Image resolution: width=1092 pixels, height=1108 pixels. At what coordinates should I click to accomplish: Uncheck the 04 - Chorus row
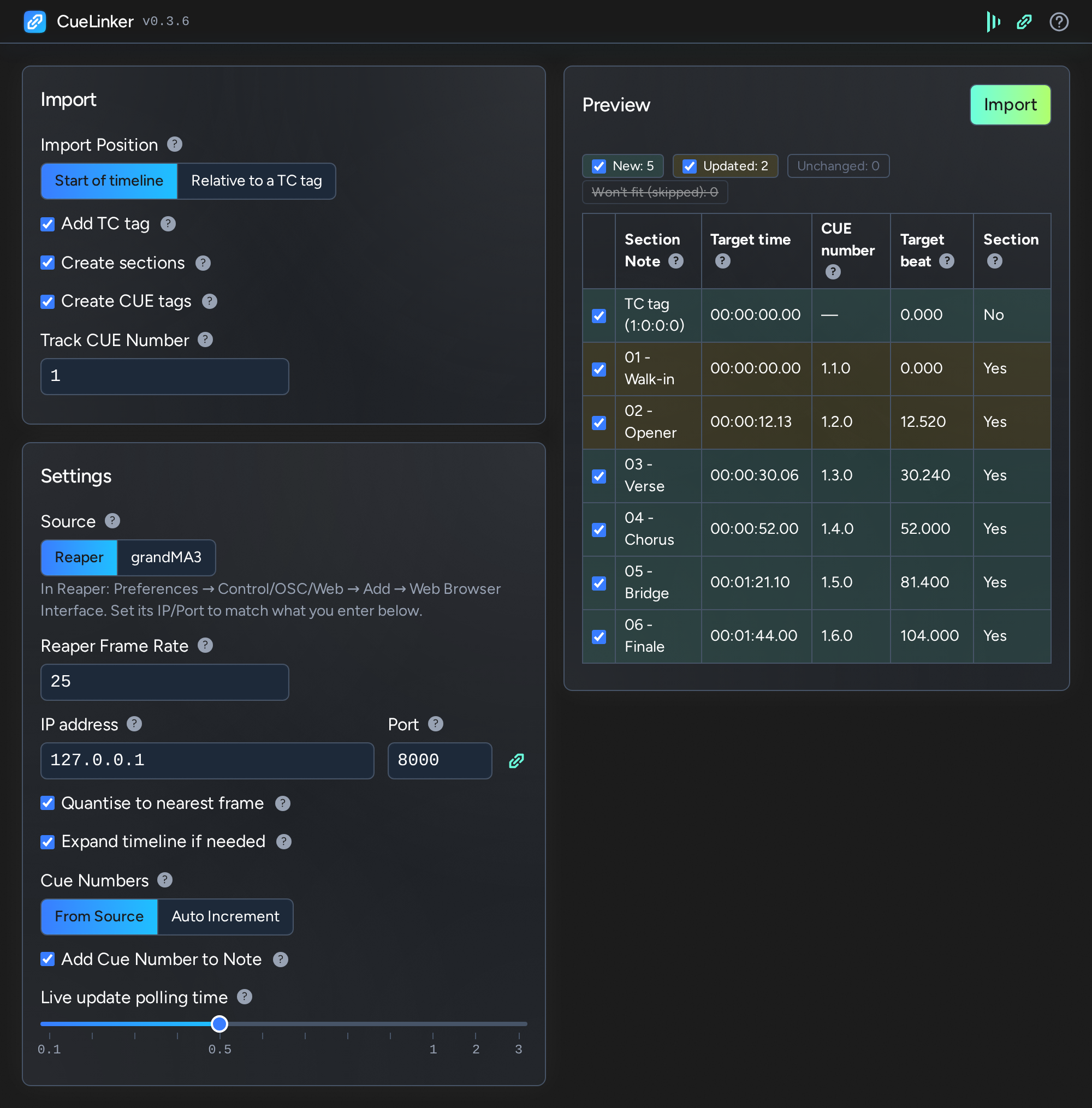(x=599, y=529)
